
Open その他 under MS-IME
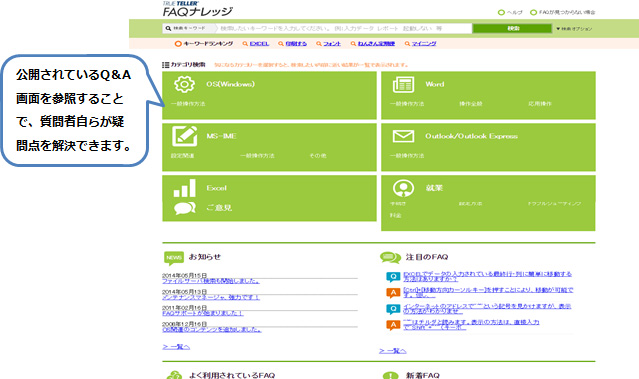point(317,156)
